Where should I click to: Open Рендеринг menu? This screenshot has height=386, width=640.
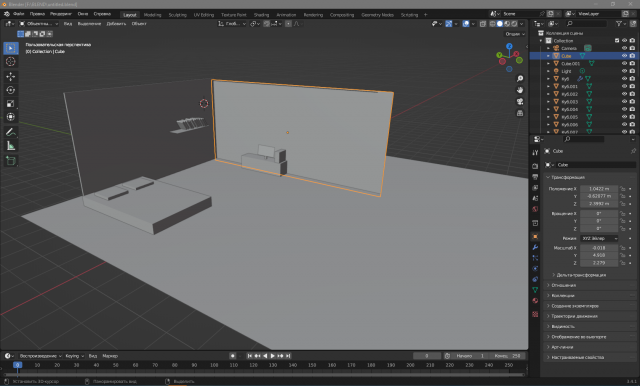click(x=61, y=14)
